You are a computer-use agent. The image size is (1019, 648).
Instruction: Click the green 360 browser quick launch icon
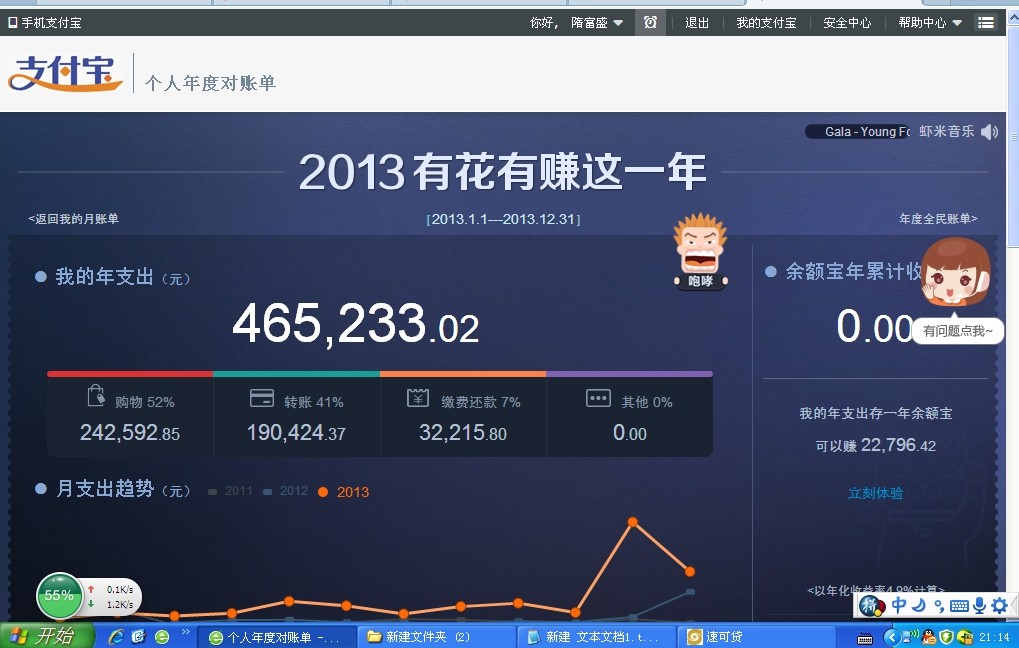point(162,637)
